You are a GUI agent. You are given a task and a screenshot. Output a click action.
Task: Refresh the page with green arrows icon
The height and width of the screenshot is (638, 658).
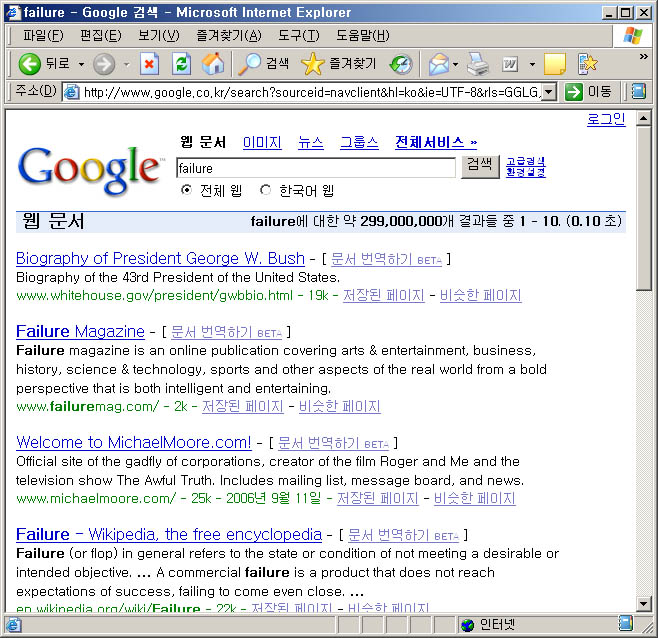181,64
